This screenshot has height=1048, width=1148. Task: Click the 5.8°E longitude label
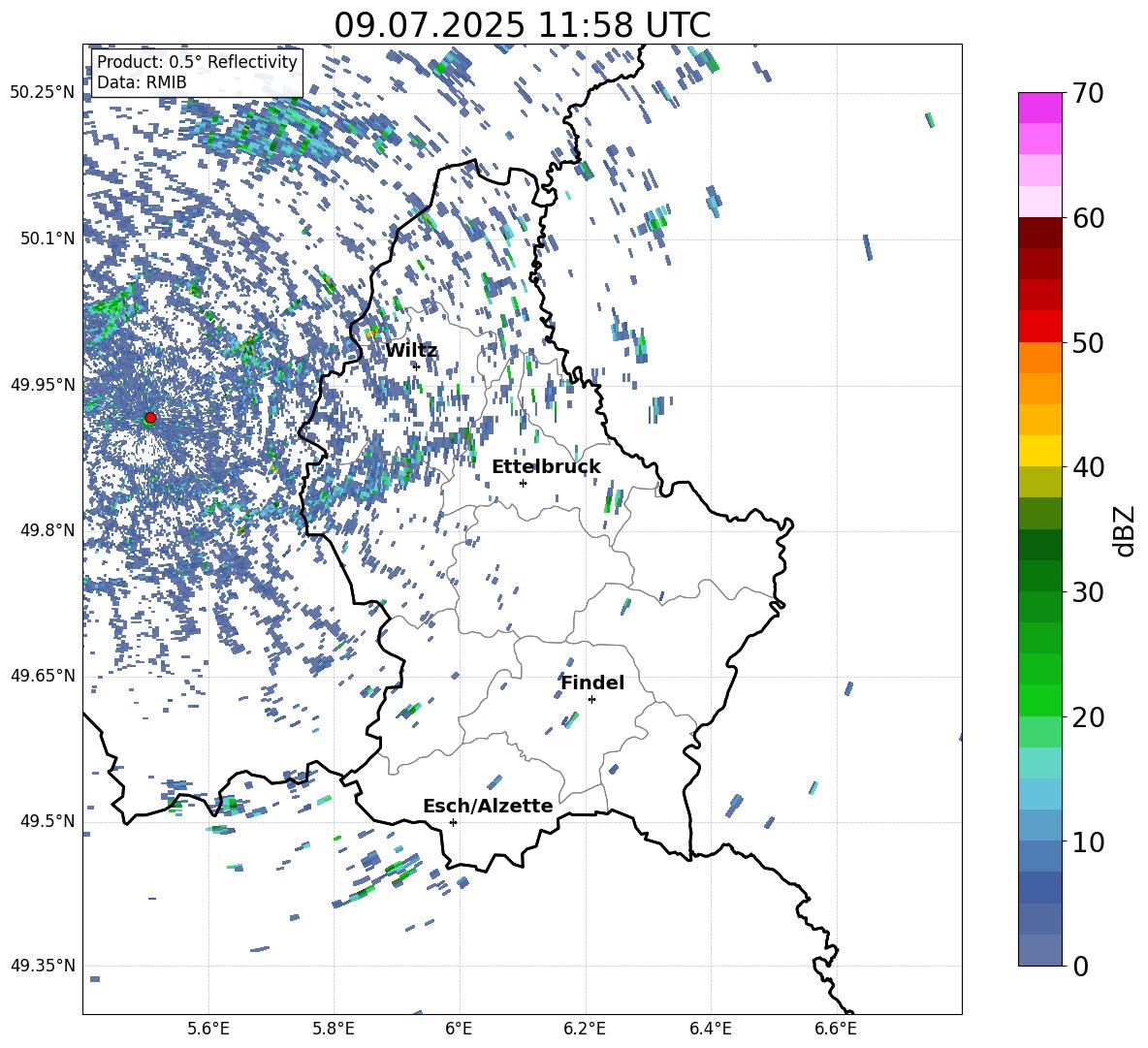coord(334,1029)
